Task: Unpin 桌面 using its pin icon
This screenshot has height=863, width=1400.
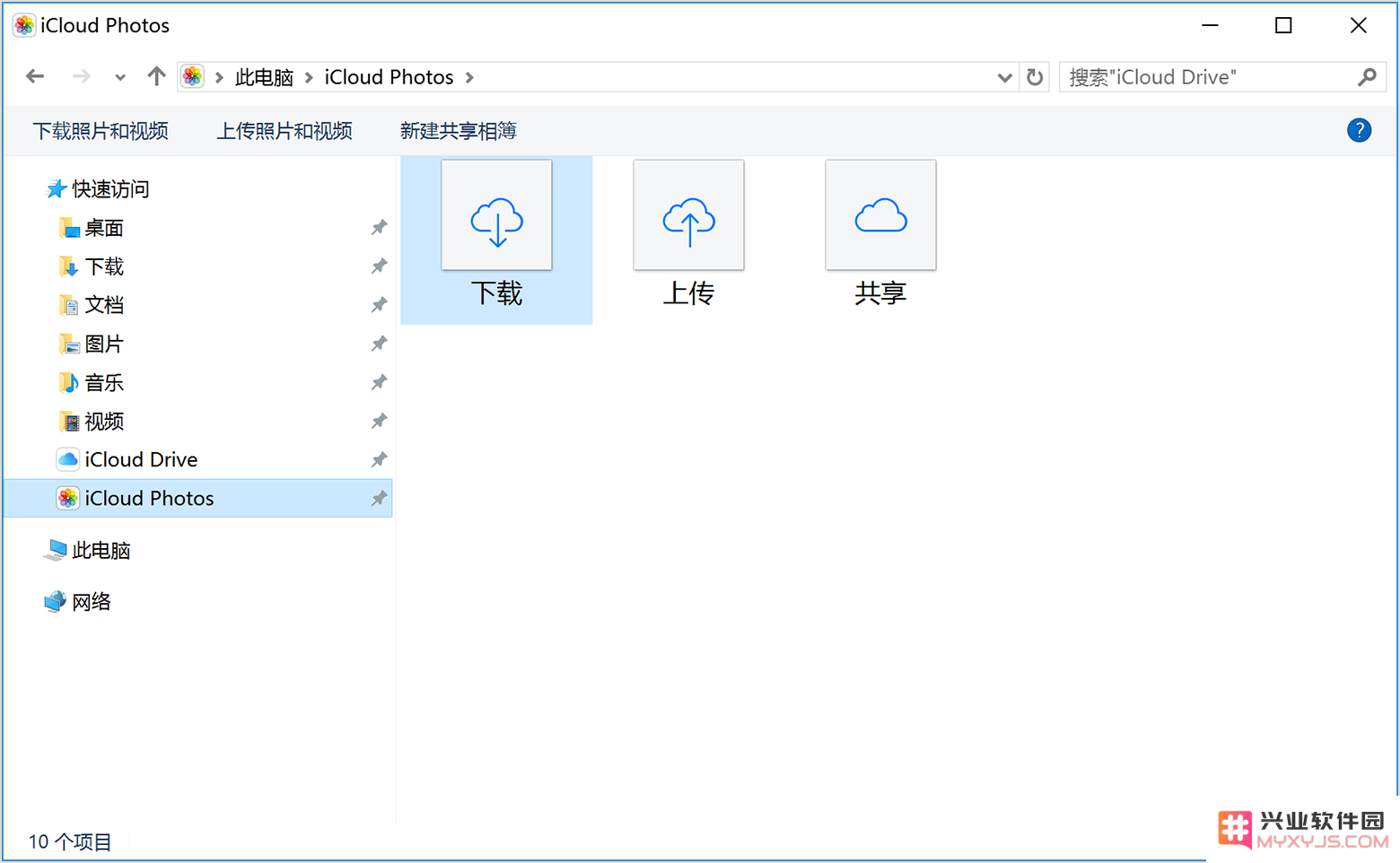Action: (x=379, y=228)
